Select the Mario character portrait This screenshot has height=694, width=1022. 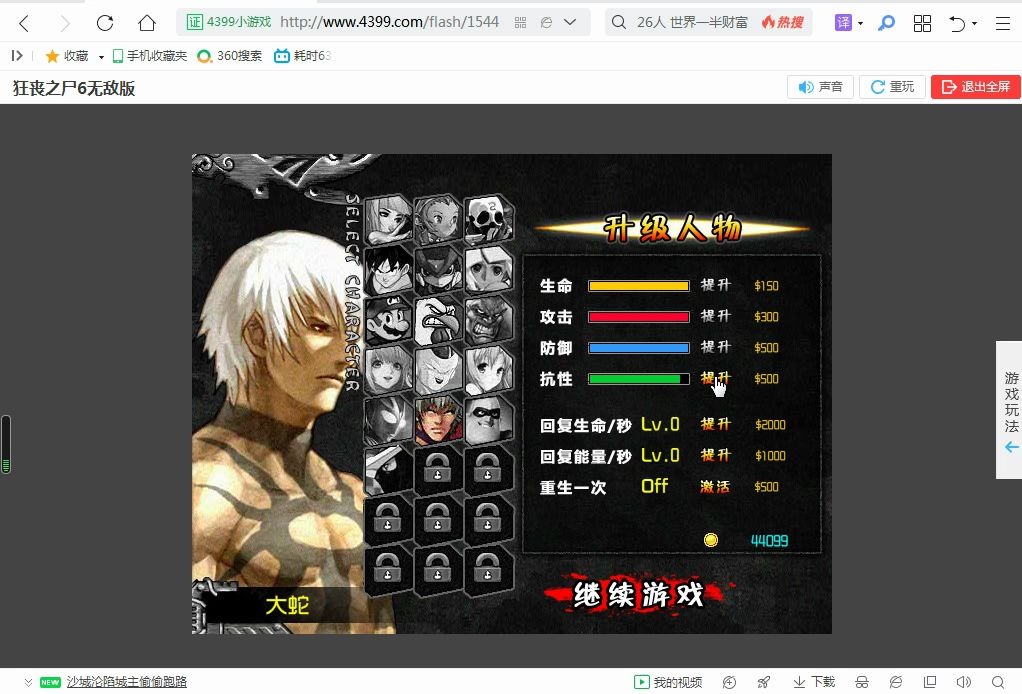(388, 319)
